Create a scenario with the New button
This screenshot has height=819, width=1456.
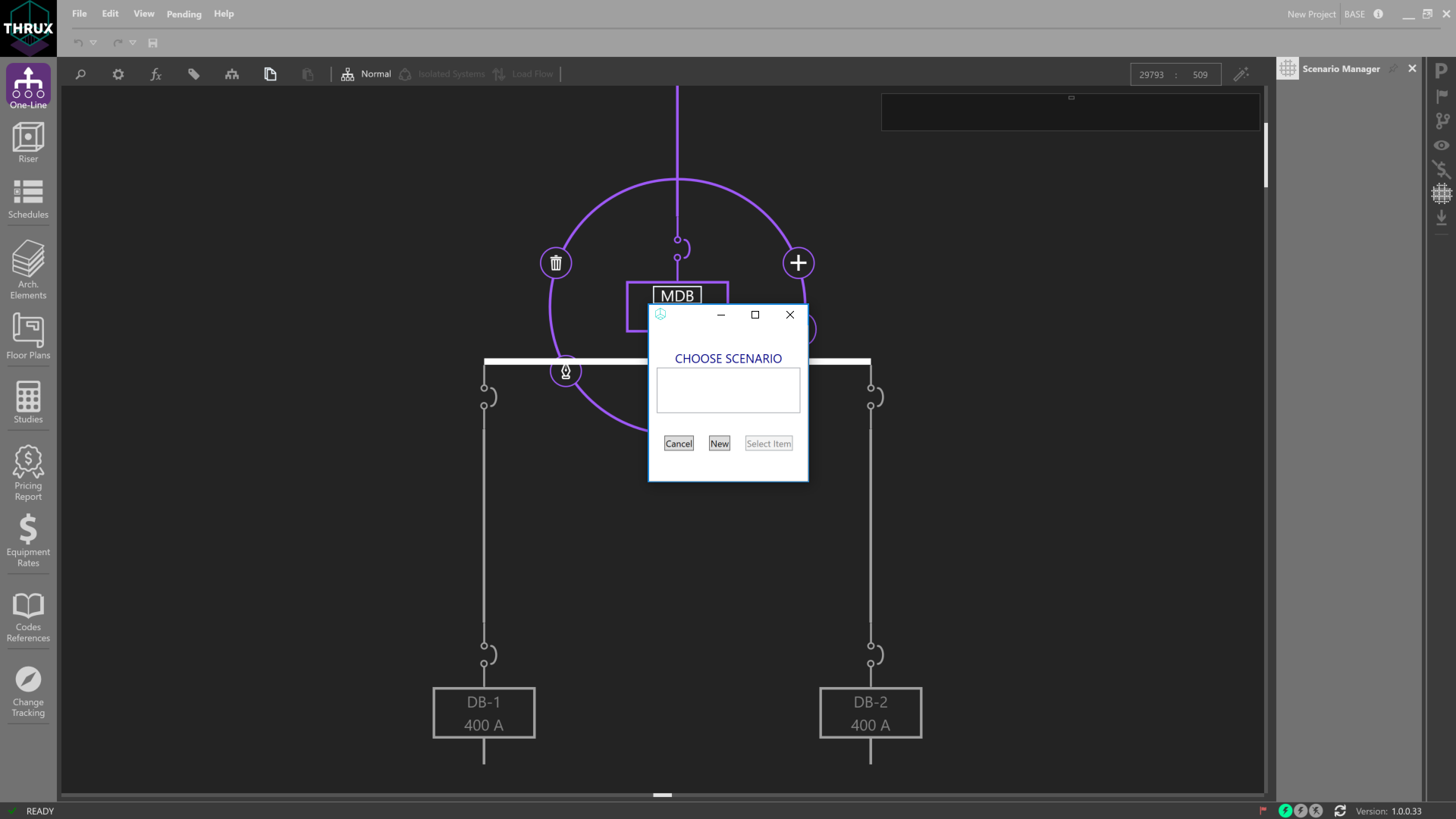718,443
